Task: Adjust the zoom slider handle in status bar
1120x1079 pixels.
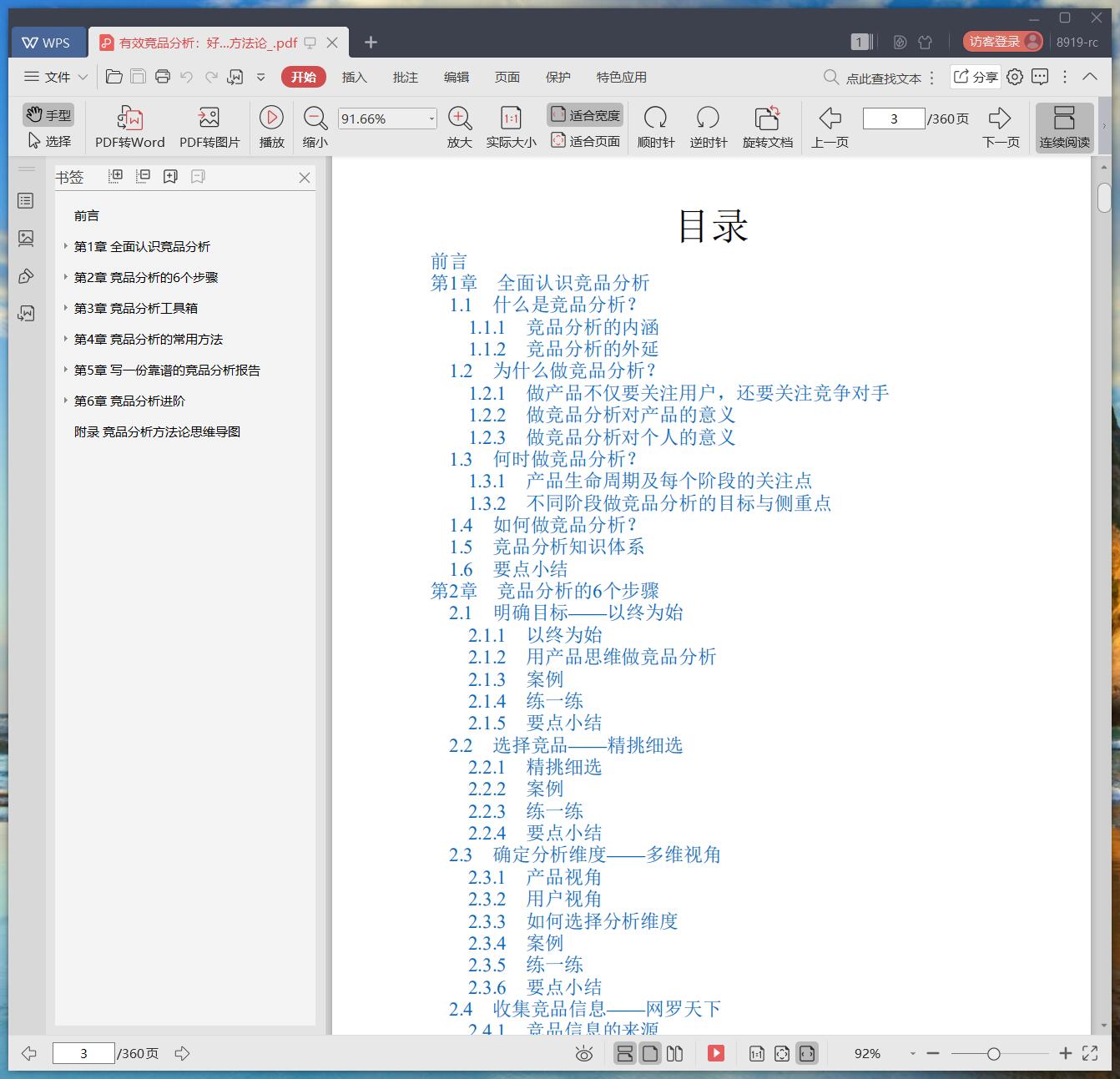Action: (x=993, y=1054)
